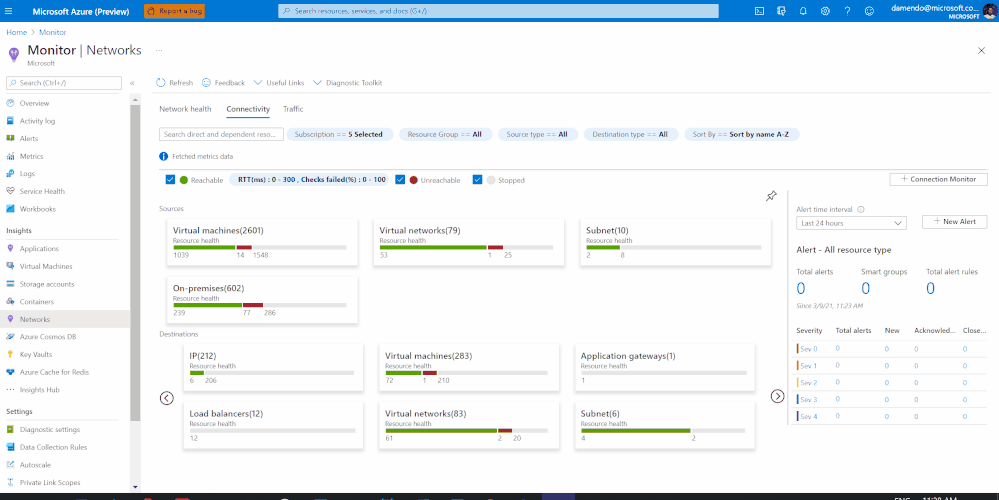
Task: Open feedback smiley icon in header
Action: click(870, 11)
